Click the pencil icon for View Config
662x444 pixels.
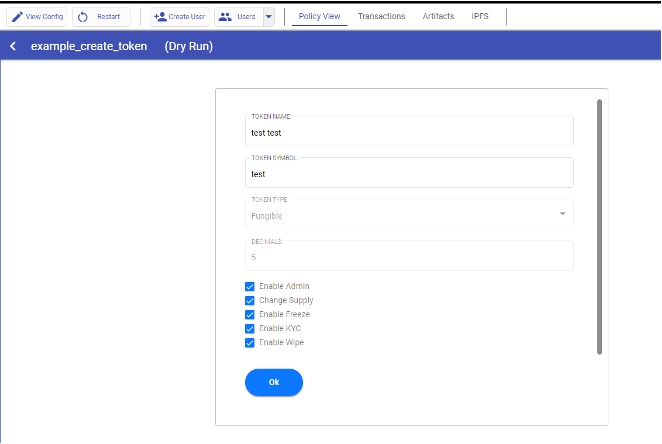16,17
